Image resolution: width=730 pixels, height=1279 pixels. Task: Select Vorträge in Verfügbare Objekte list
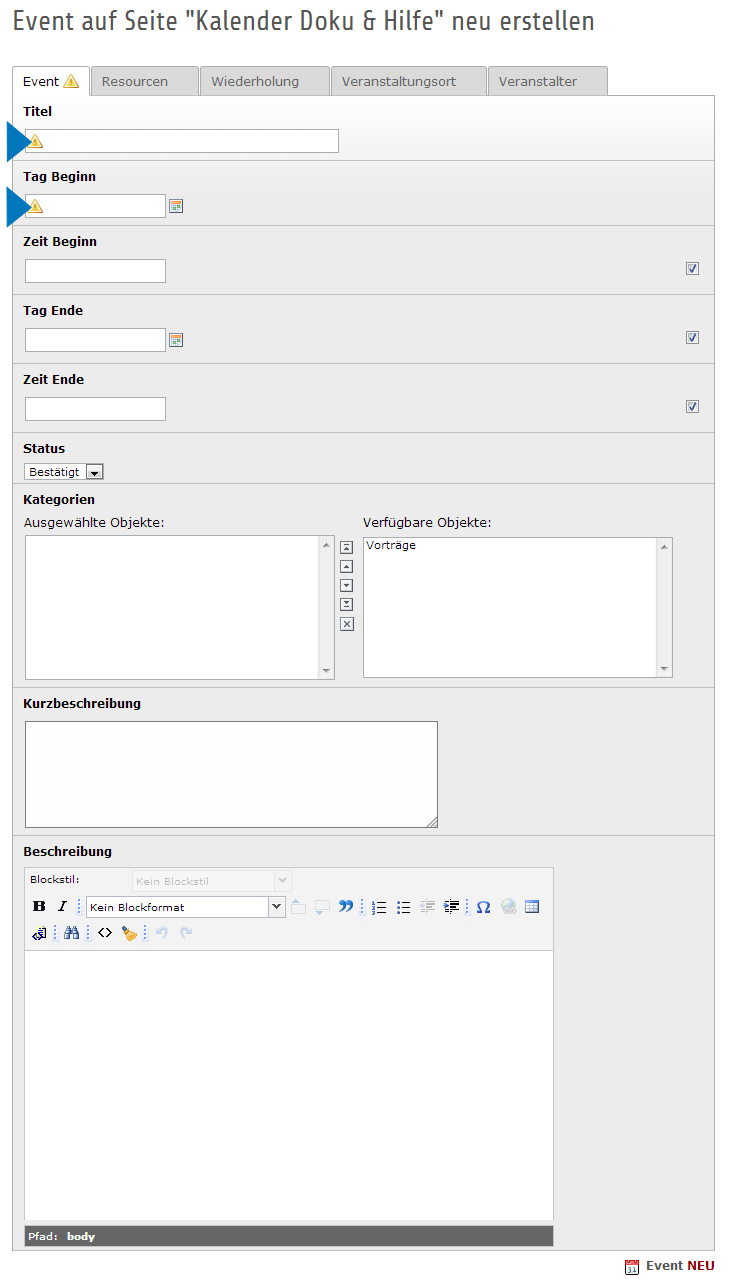391,546
